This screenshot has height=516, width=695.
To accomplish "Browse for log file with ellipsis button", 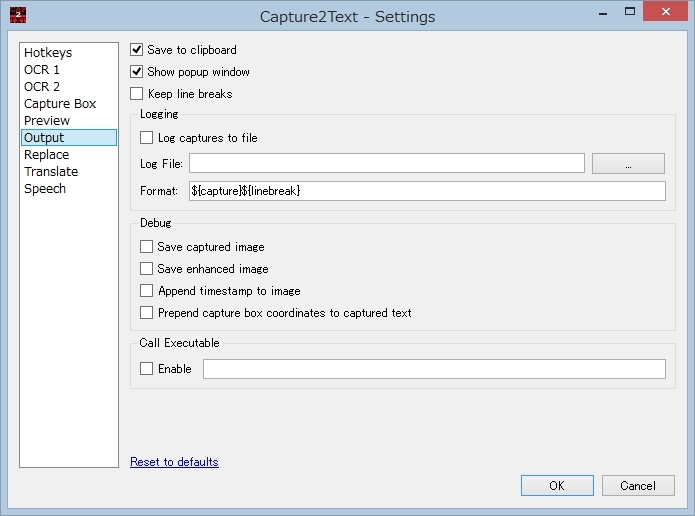I will 628,164.
